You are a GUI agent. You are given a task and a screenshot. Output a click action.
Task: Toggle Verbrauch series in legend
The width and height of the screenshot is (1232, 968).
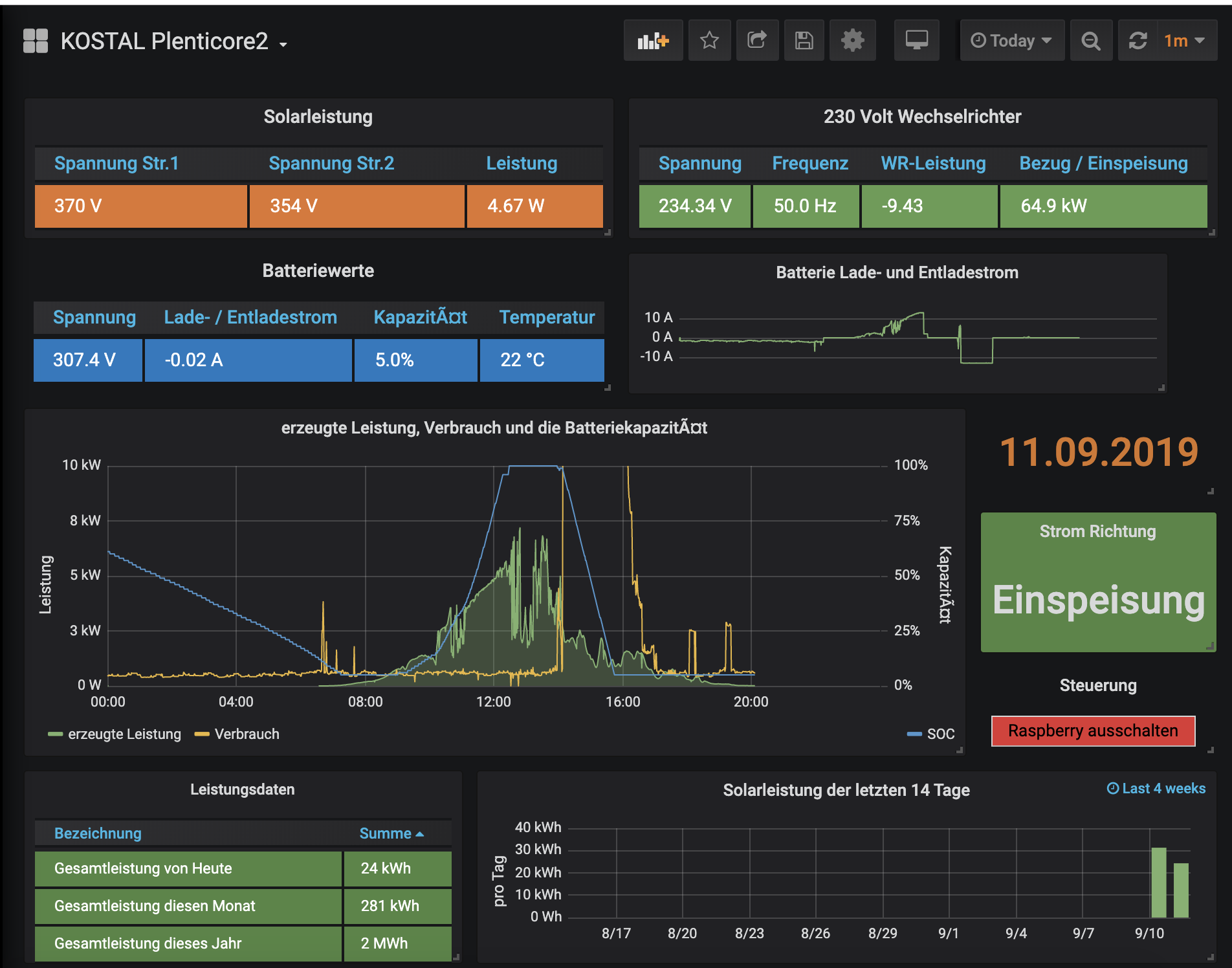pos(247,734)
